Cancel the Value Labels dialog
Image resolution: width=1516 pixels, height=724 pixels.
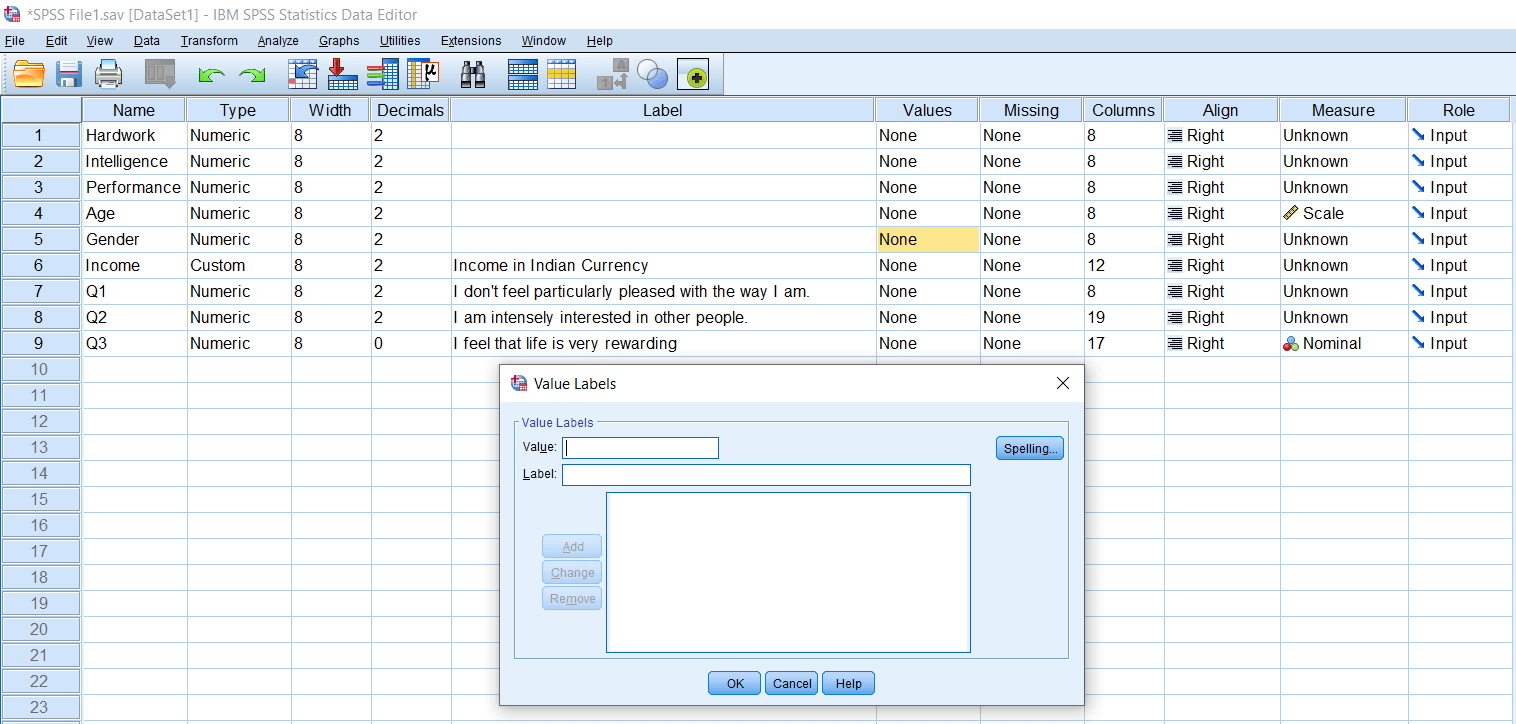tap(790, 683)
